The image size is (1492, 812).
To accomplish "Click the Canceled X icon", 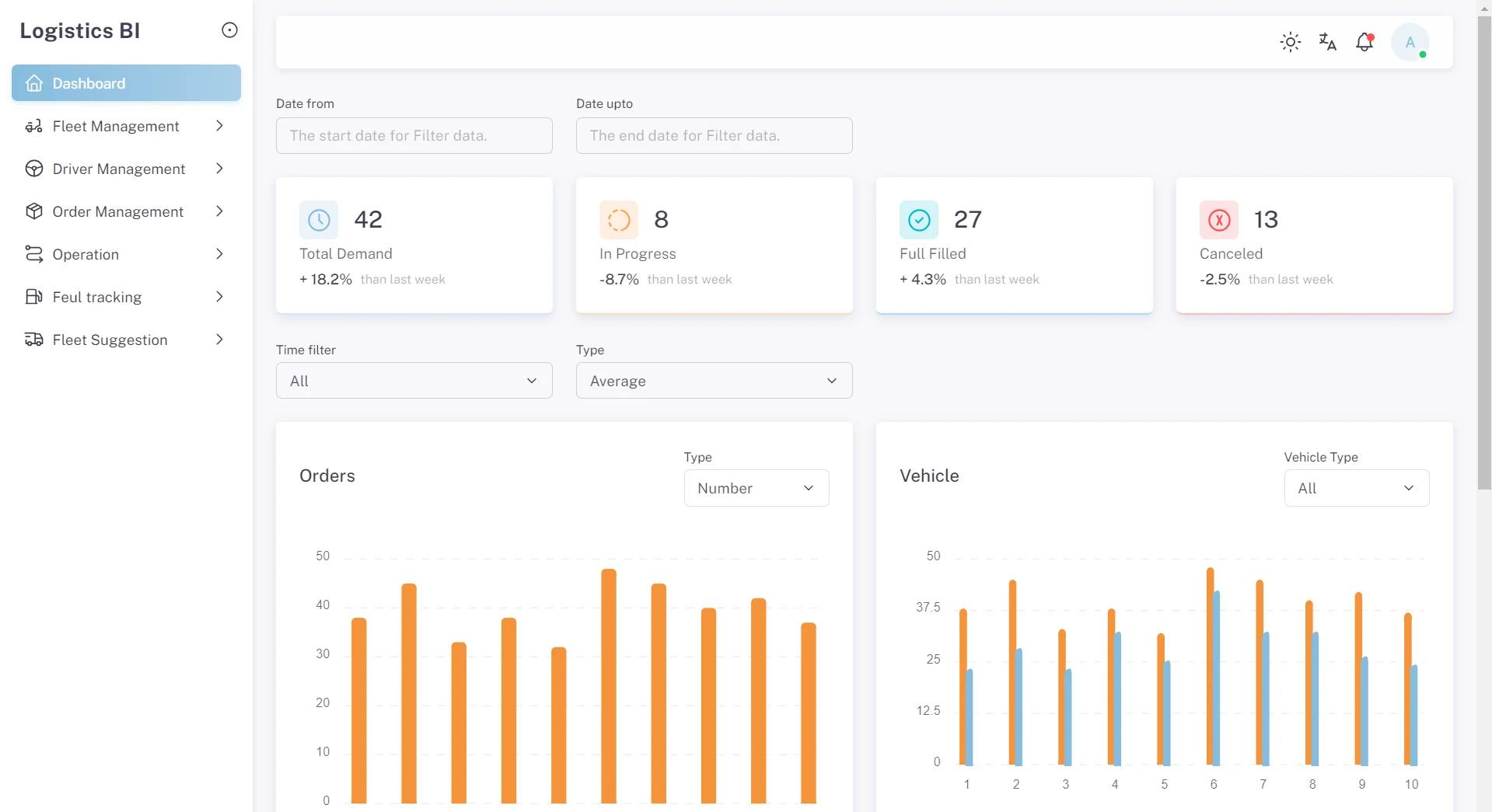I will coord(1219,220).
